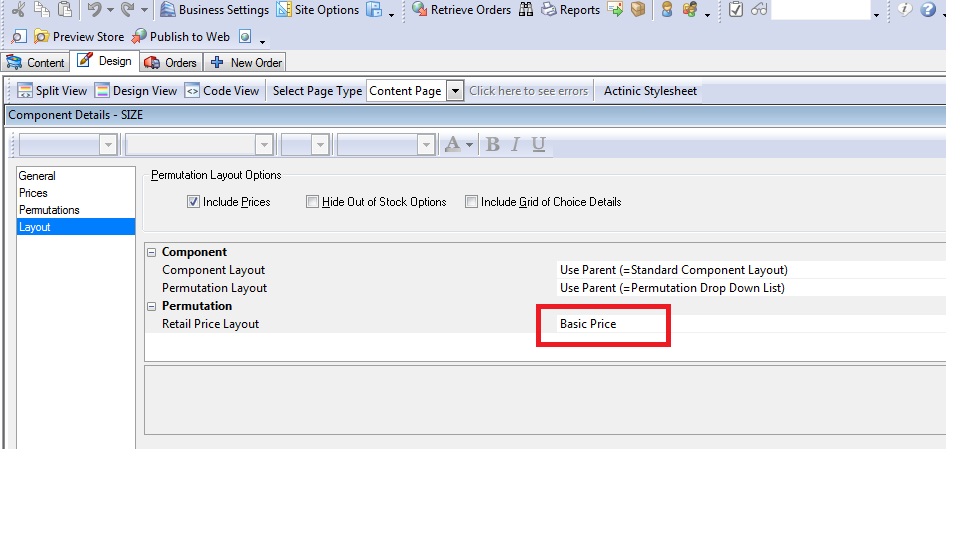Click the Publish to Web icon
The width and height of the screenshot is (960, 540).
(139, 37)
